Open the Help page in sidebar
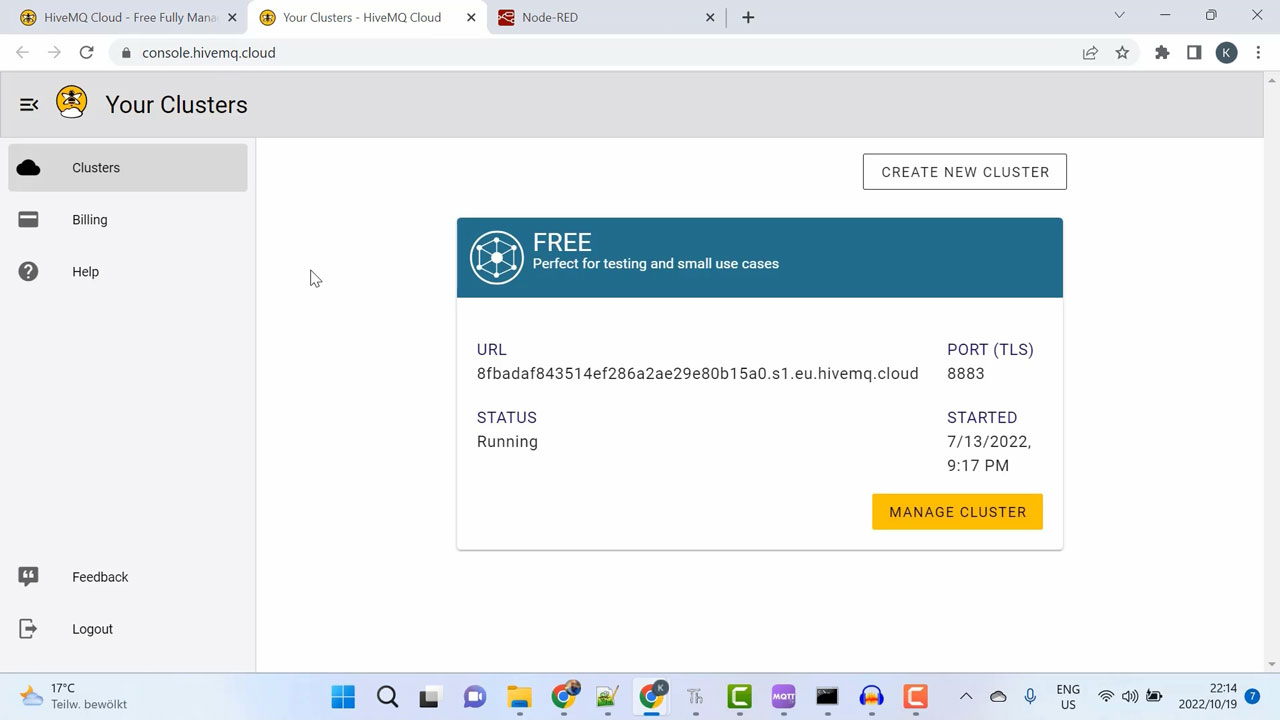 pos(128,272)
